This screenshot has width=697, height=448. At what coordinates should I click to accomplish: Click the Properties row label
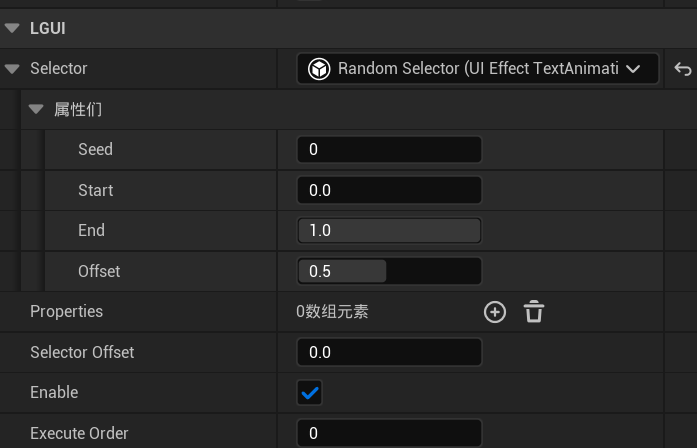[x=66, y=312]
